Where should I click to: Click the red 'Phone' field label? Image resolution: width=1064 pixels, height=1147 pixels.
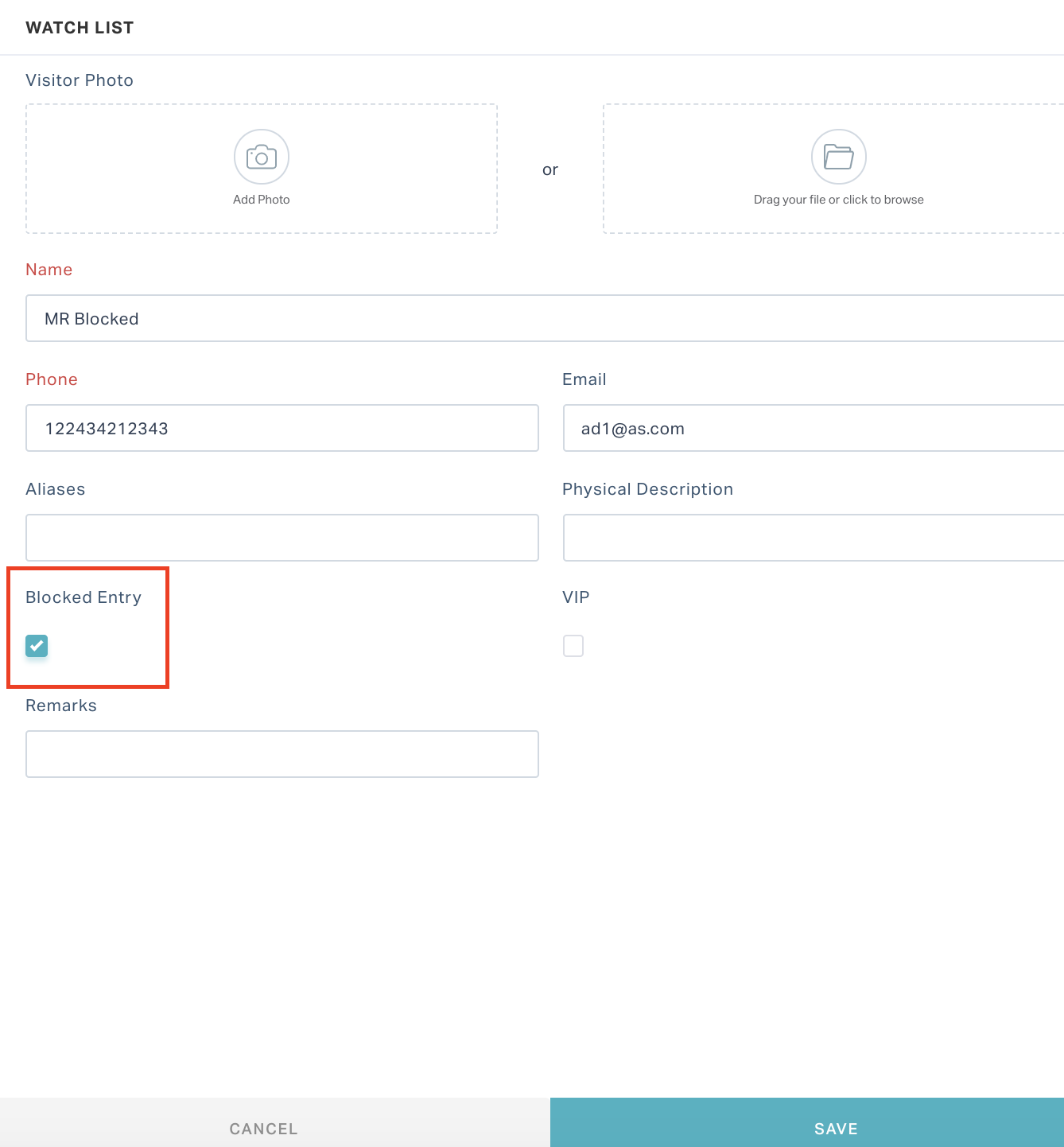(x=52, y=379)
